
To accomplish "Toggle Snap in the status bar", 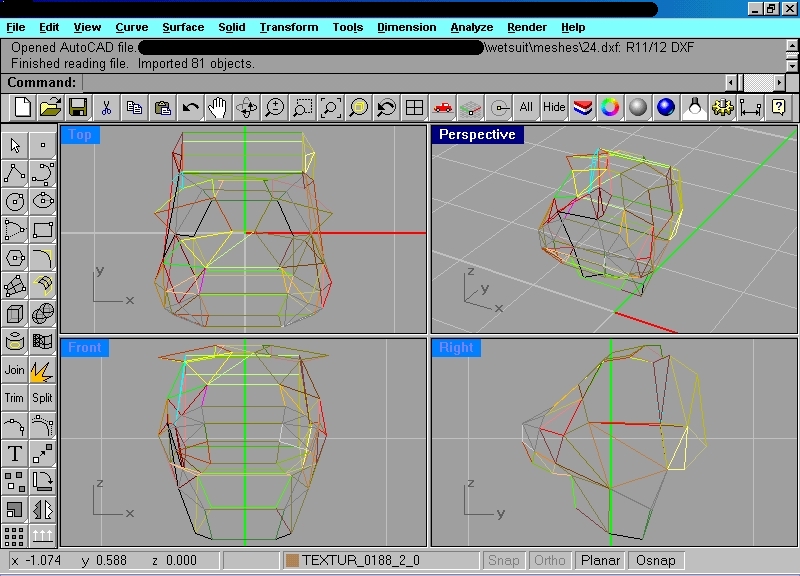I will click(504, 561).
